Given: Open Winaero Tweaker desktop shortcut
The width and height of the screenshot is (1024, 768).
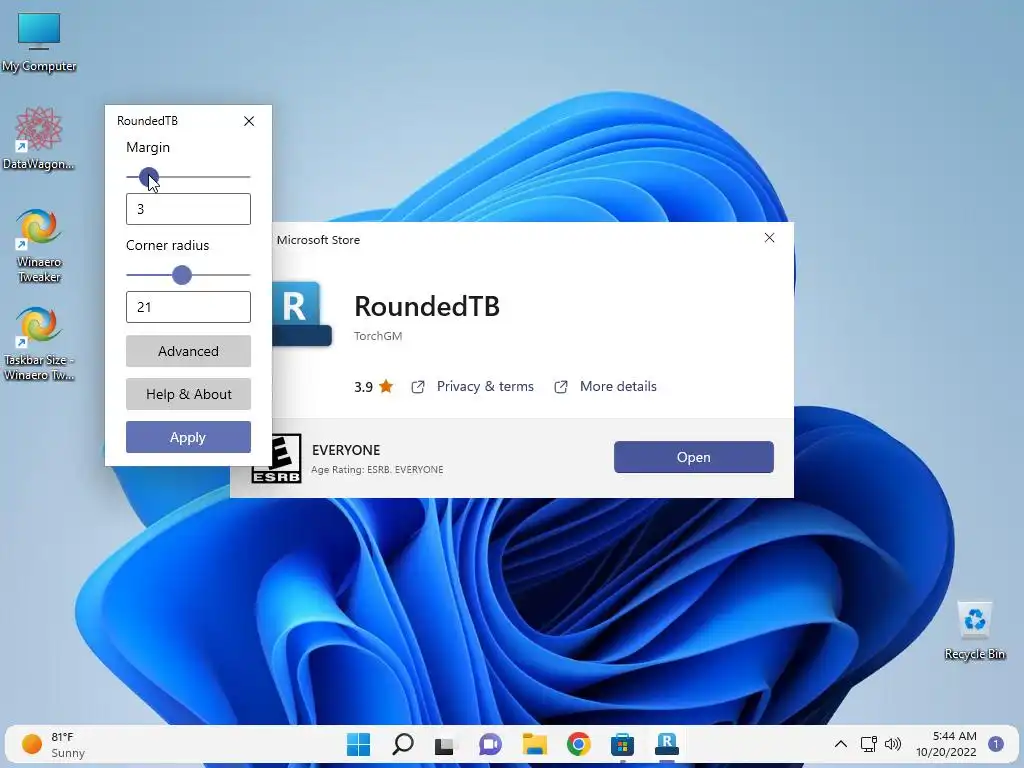Looking at the screenshot, I should 39,246.
